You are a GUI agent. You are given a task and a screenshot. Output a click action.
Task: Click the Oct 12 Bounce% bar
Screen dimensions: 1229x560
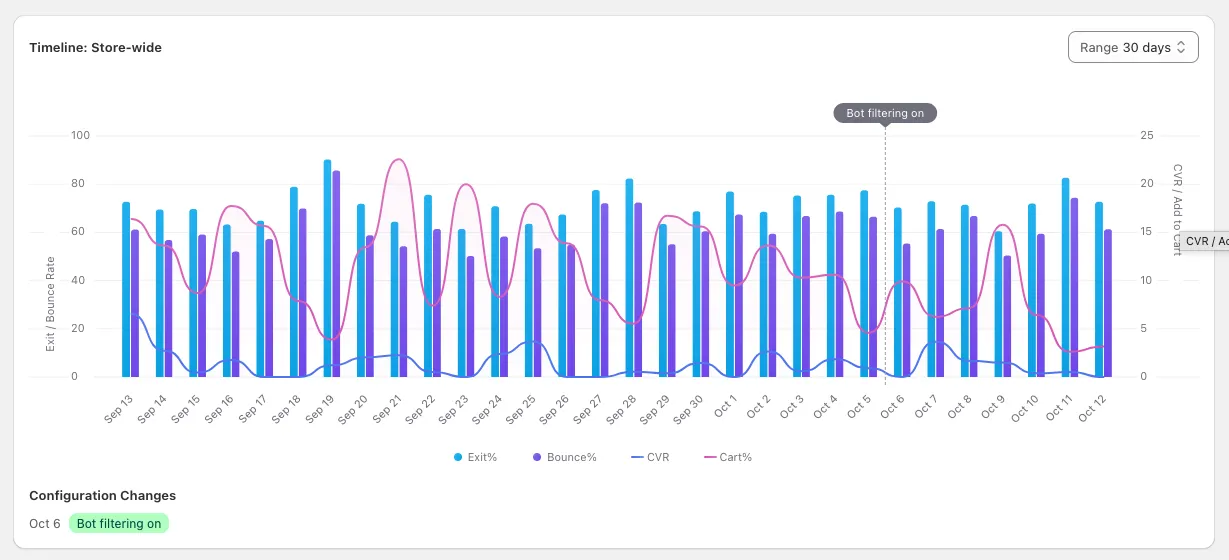click(x=1108, y=303)
